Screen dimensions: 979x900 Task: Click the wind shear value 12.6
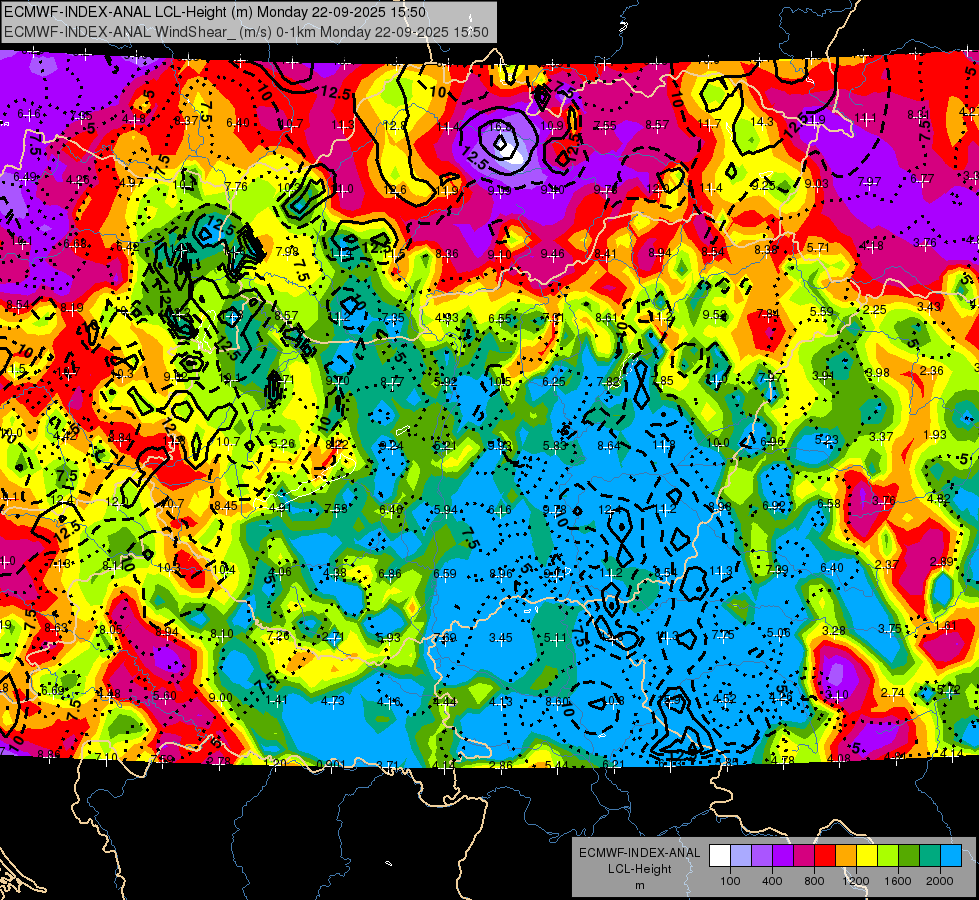click(395, 190)
